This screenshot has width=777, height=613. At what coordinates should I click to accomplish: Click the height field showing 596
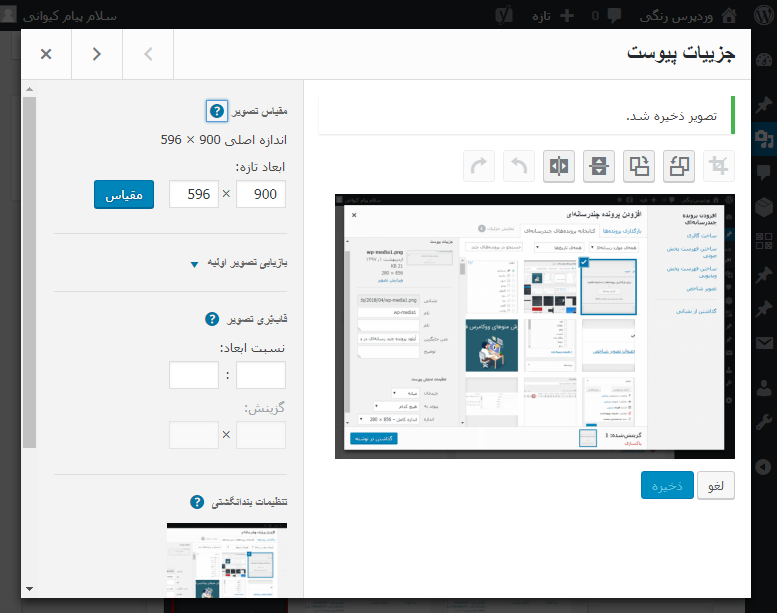click(194, 194)
